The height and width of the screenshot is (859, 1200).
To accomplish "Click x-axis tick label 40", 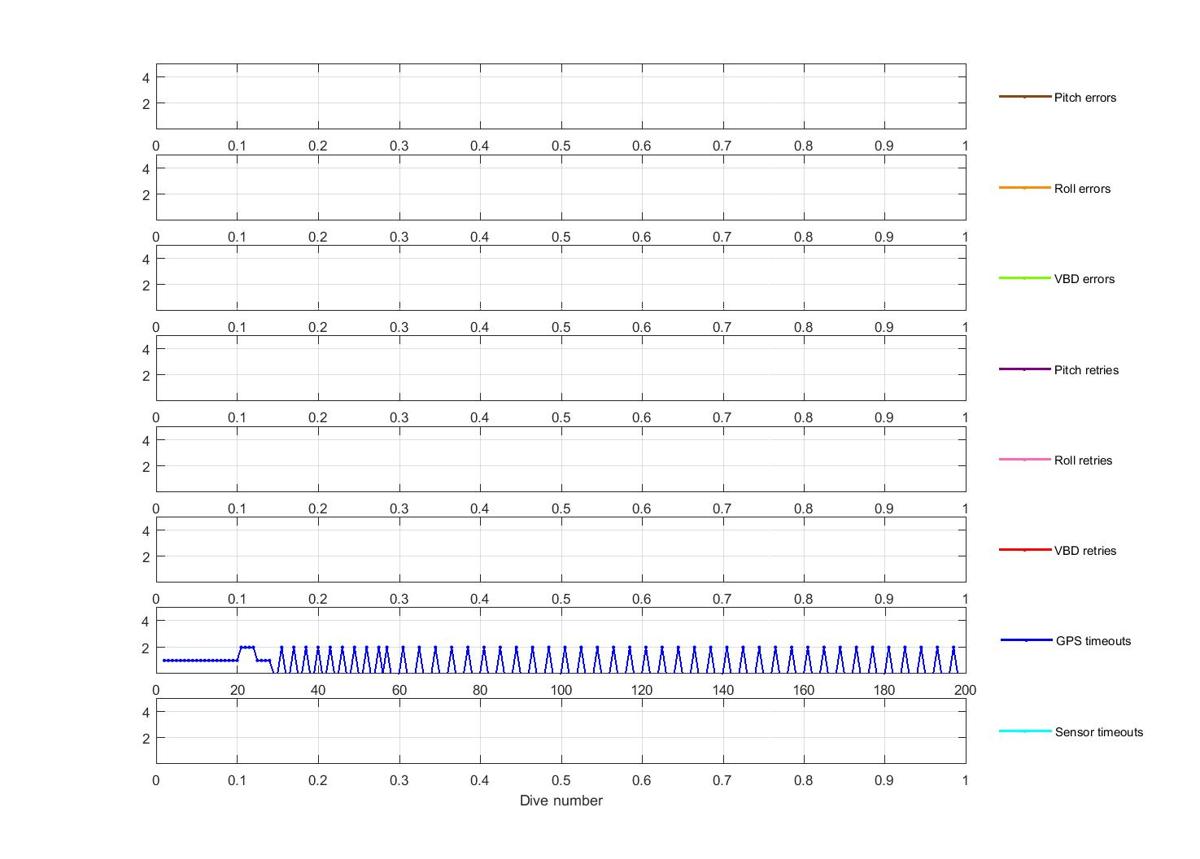I will point(318,690).
